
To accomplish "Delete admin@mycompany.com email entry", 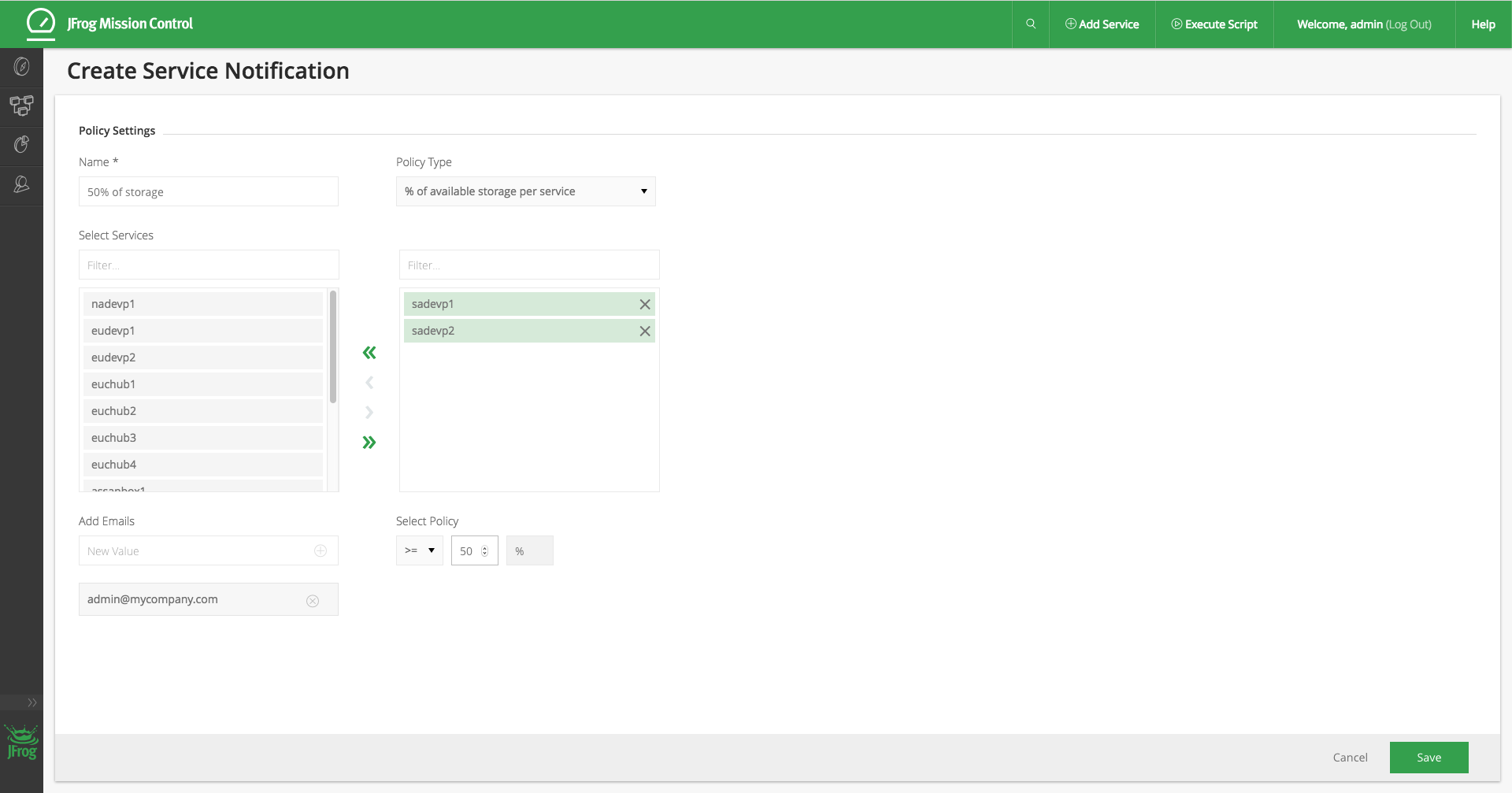I will tap(313, 601).
